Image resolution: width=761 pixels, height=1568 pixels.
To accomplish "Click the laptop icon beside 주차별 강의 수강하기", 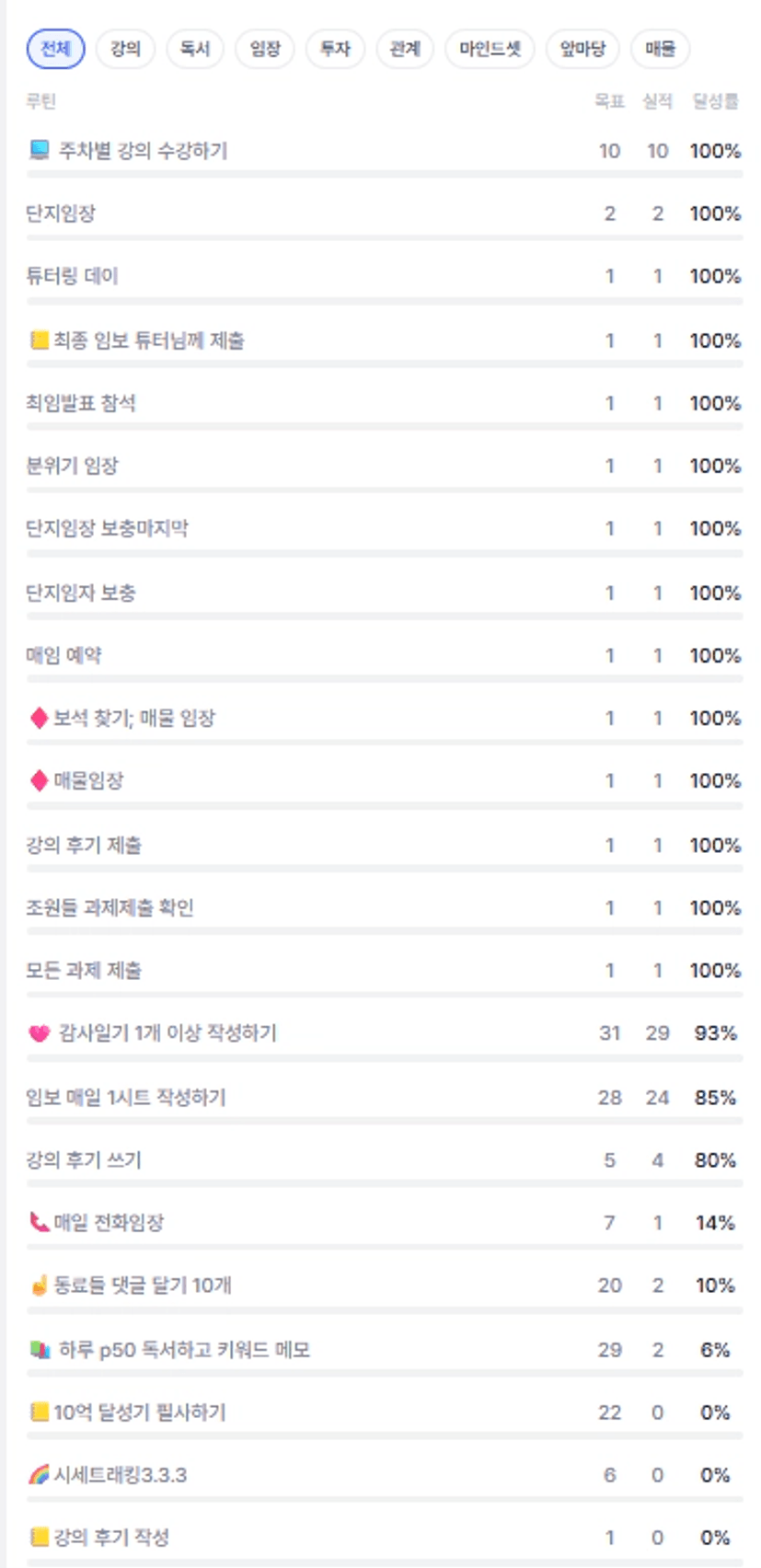I will point(39,150).
